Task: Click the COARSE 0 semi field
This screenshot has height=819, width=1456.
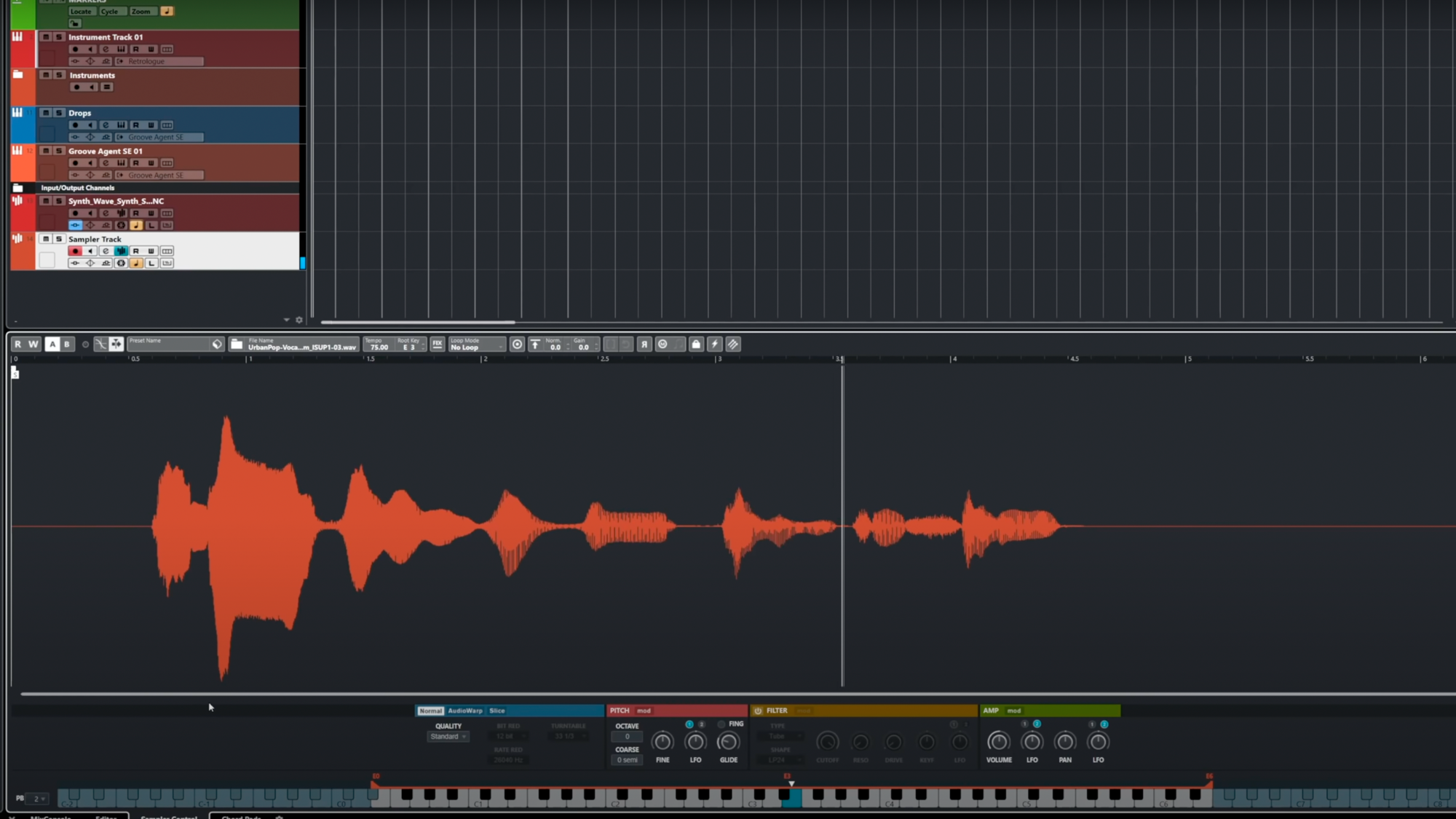Action: tap(627, 760)
